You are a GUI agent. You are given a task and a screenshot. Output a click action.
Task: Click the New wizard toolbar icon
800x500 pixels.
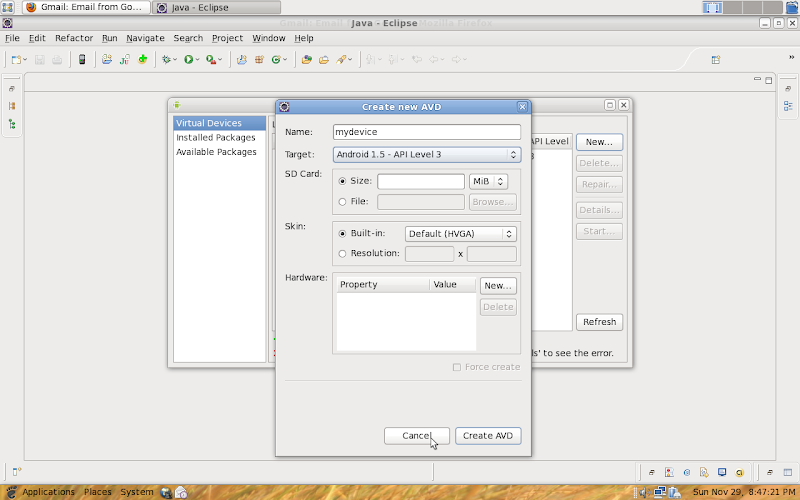pos(16,60)
